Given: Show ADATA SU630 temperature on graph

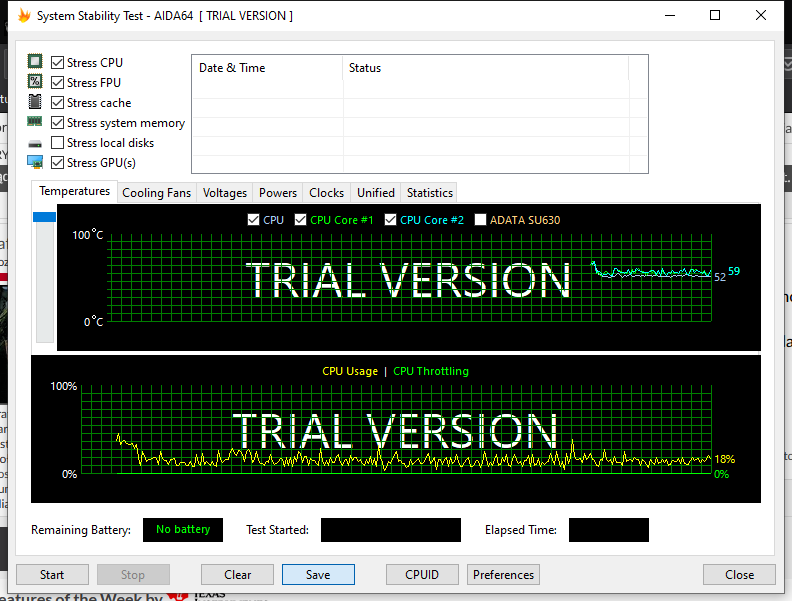Looking at the screenshot, I should click(x=480, y=220).
